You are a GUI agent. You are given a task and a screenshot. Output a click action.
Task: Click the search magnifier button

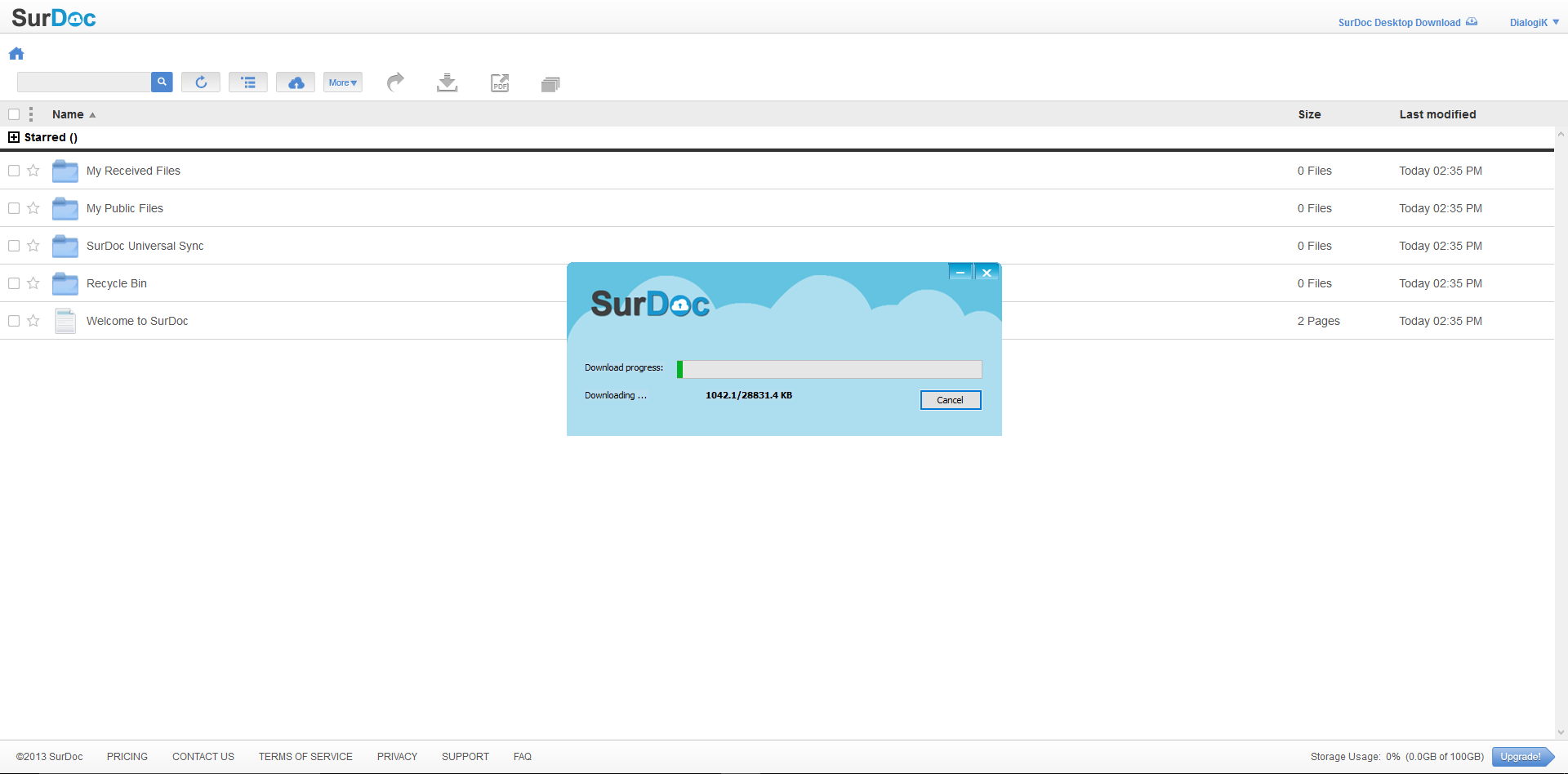pos(162,82)
